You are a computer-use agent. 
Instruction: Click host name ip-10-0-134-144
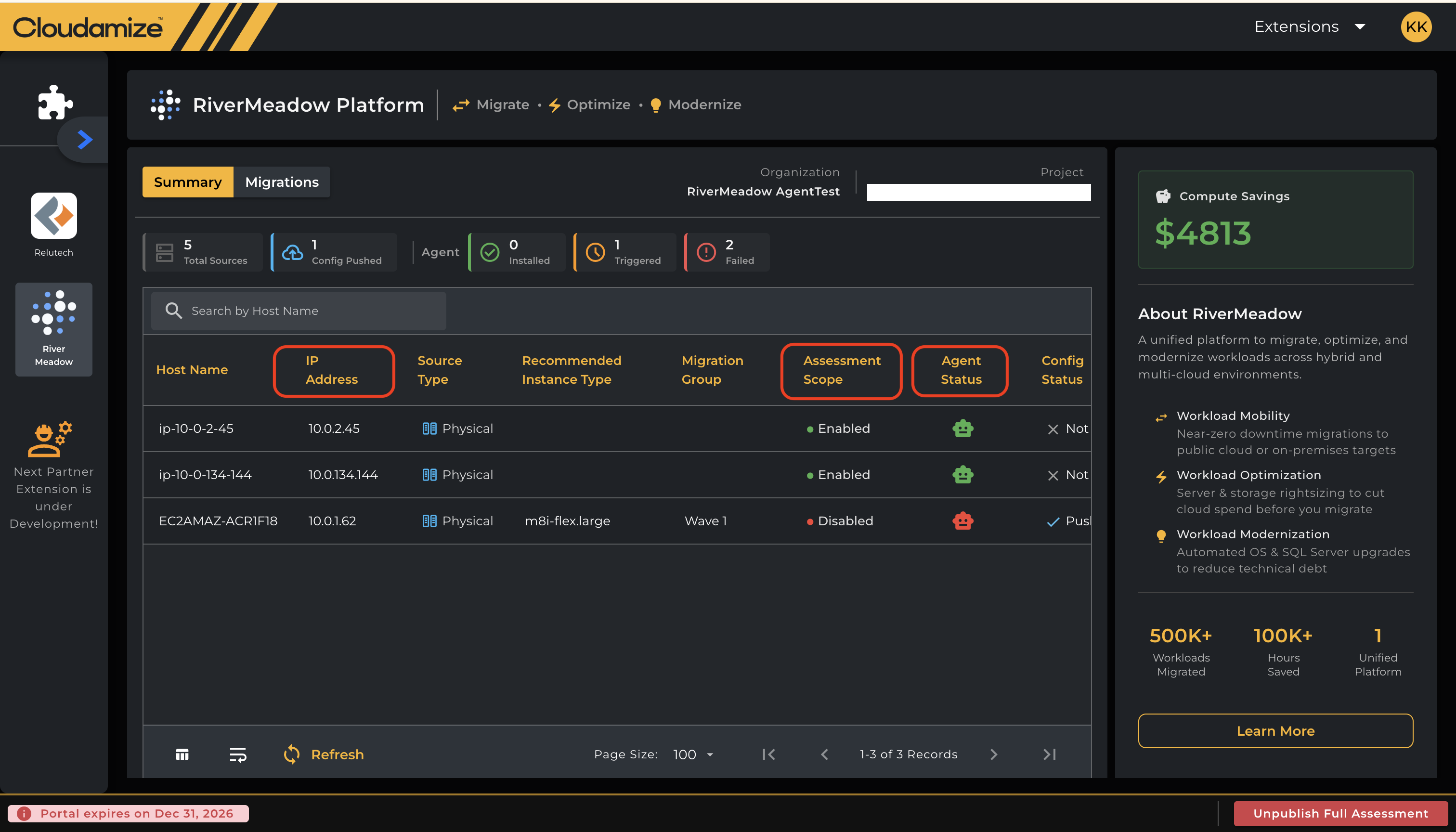[205, 475]
